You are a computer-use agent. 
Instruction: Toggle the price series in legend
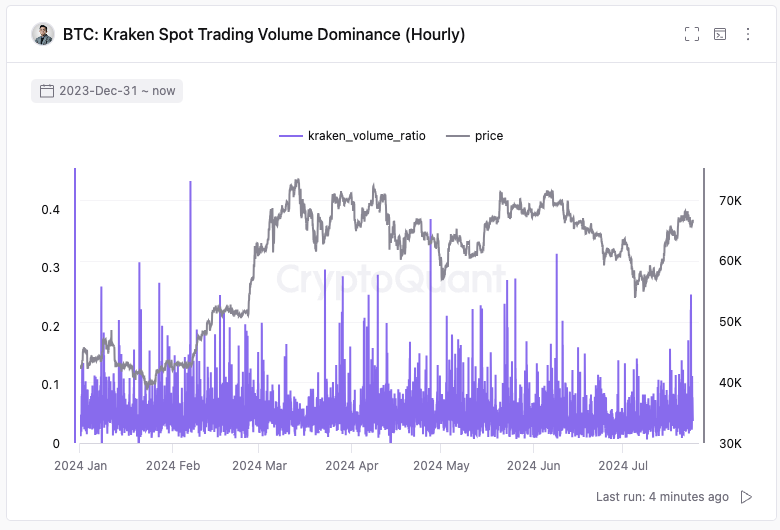click(x=489, y=136)
